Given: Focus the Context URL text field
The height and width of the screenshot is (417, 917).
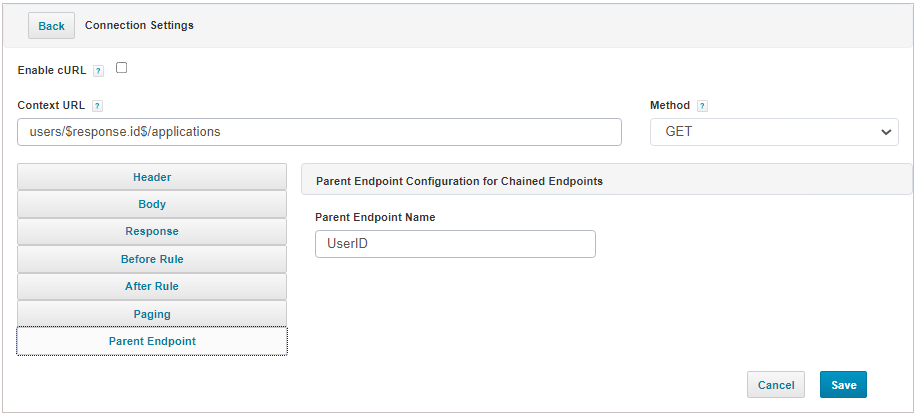Looking at the screenshot, I should point(319,132).
